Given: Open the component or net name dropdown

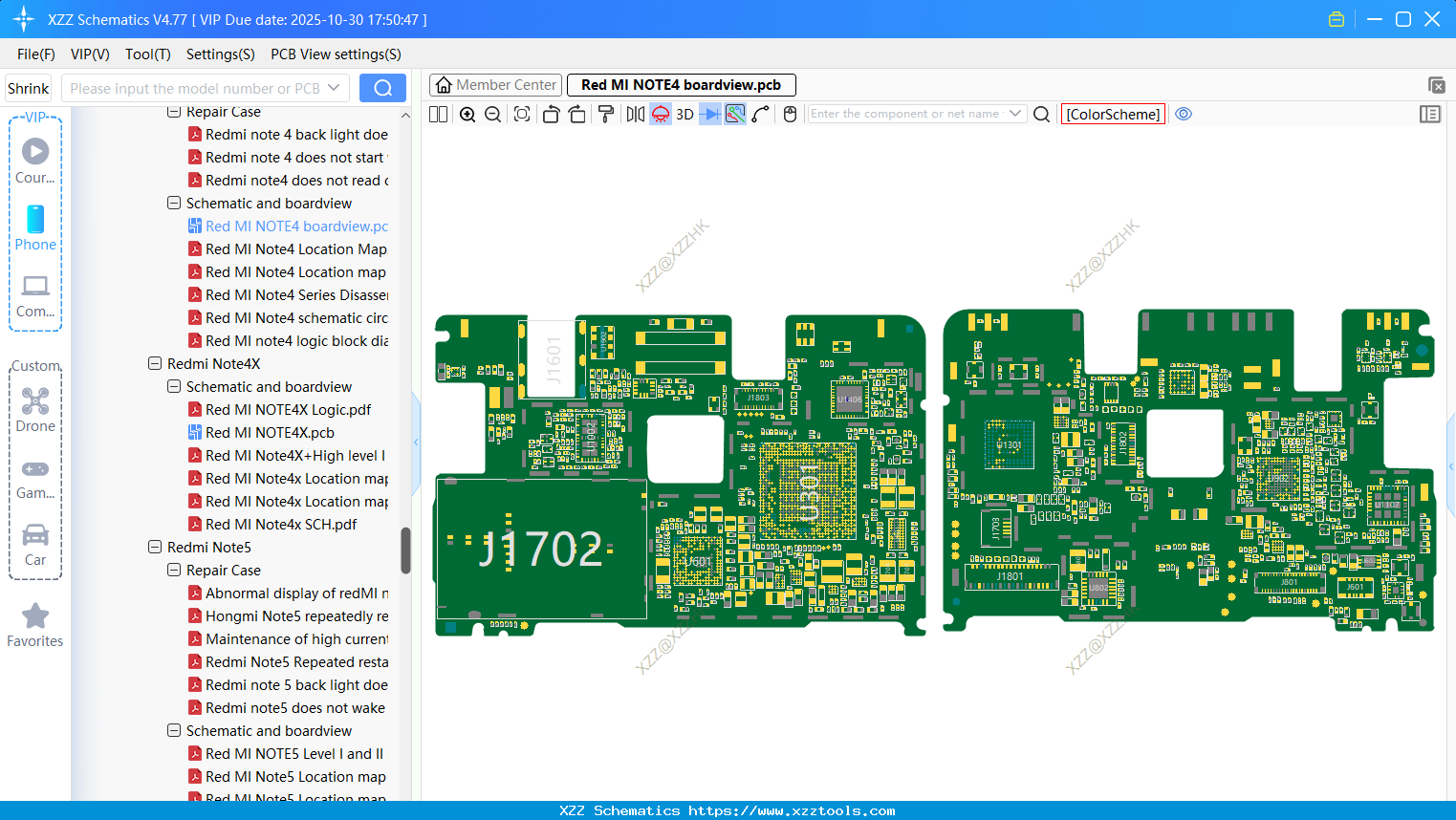Looking at the screenshot, I should 1015,114.
